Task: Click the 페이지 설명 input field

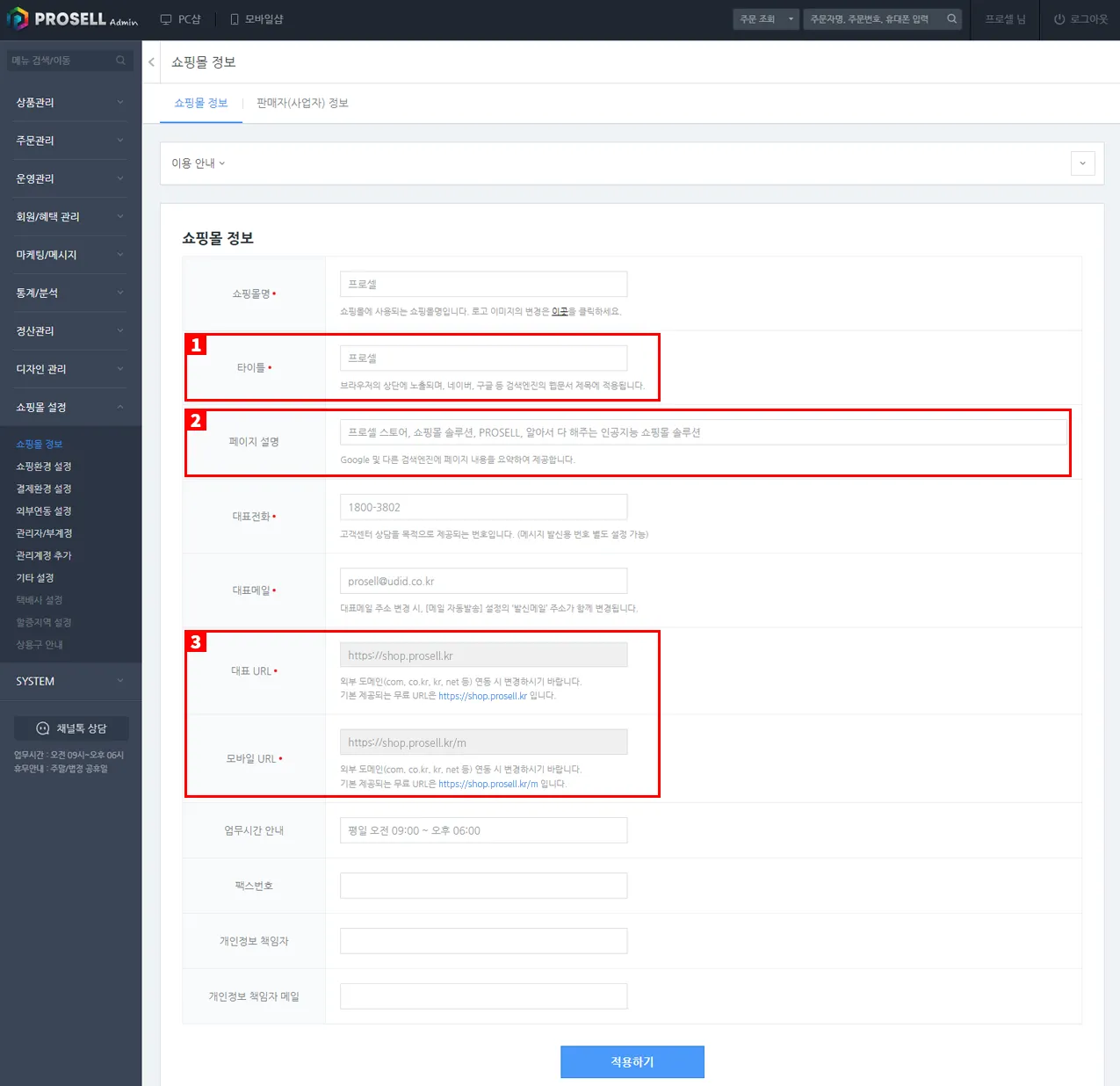Action: (x=704, y=432)
